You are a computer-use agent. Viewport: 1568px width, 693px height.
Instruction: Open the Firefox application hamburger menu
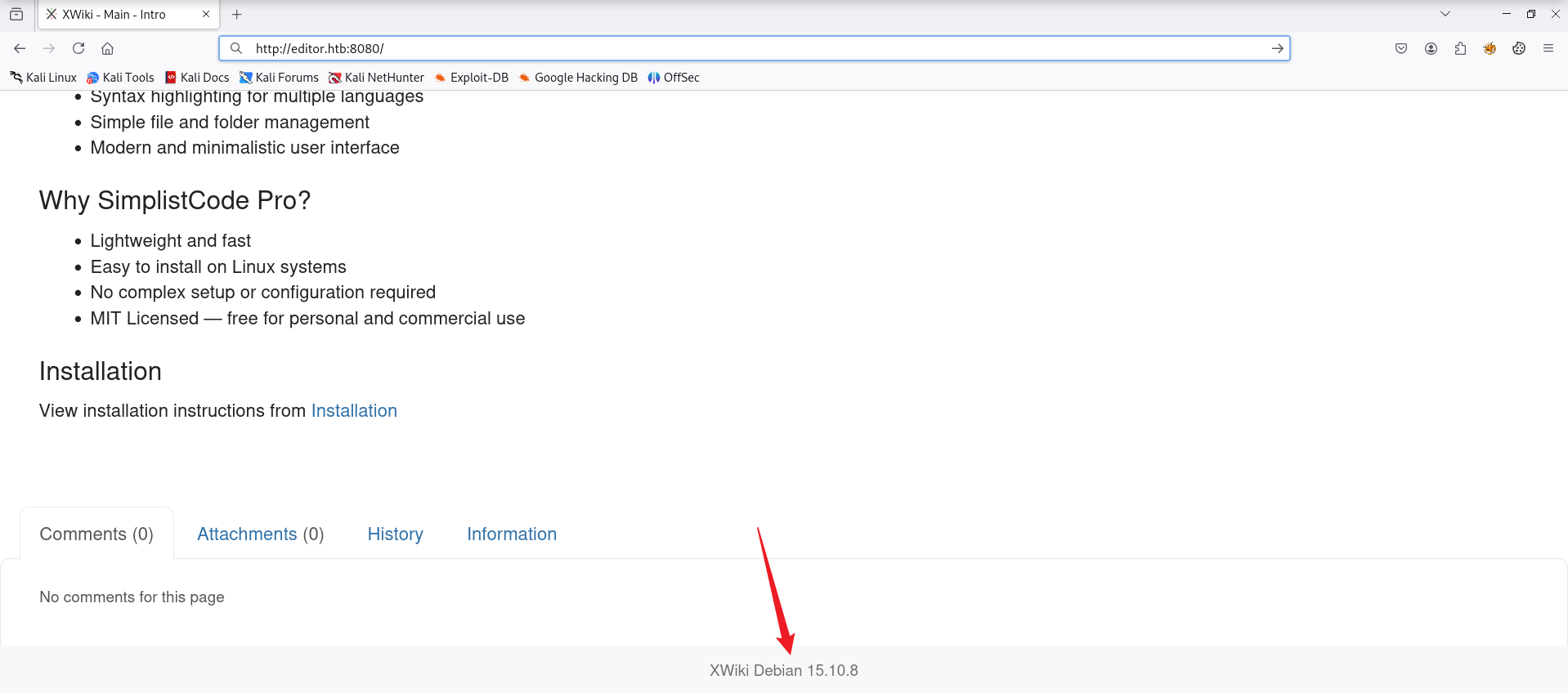click(1548, 48)
